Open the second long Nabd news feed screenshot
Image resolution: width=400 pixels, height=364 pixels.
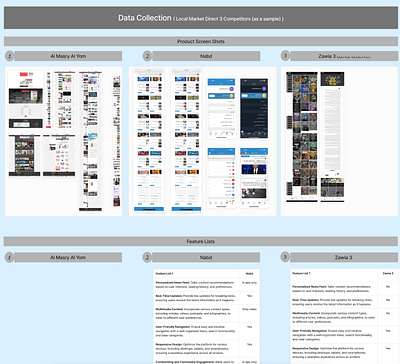[186, 141]
